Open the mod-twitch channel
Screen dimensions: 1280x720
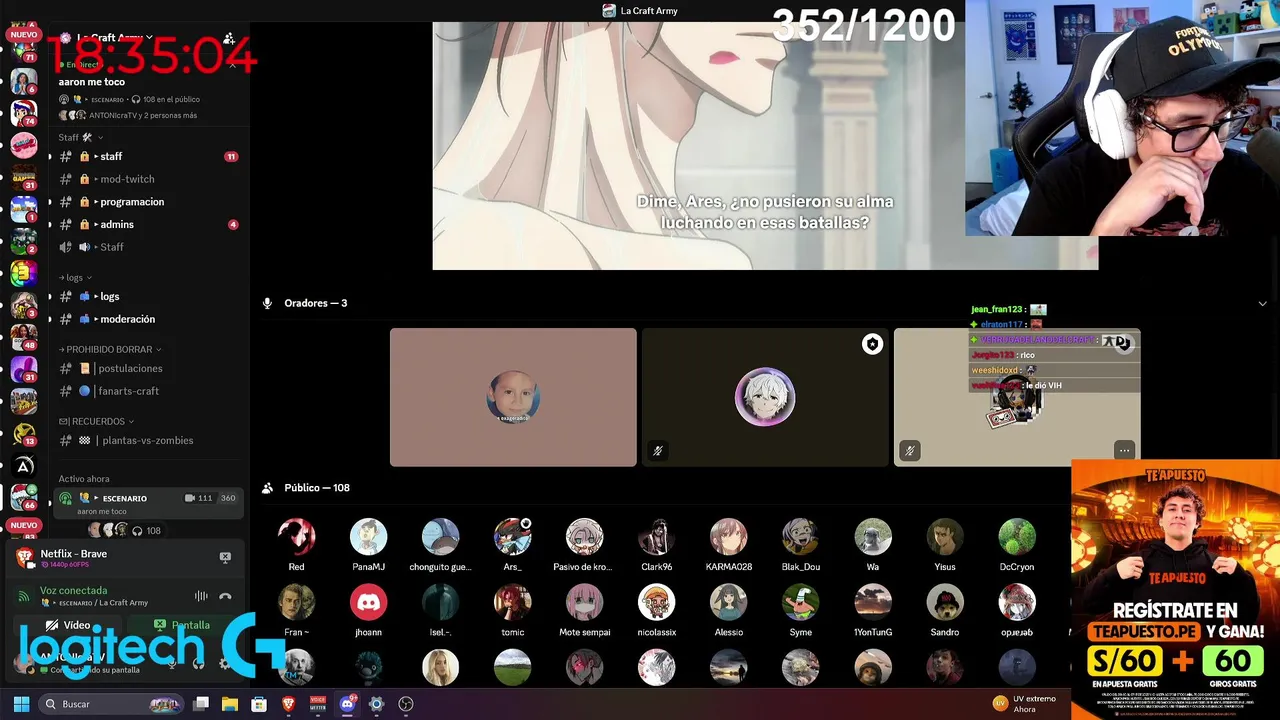tap(148, 179)
